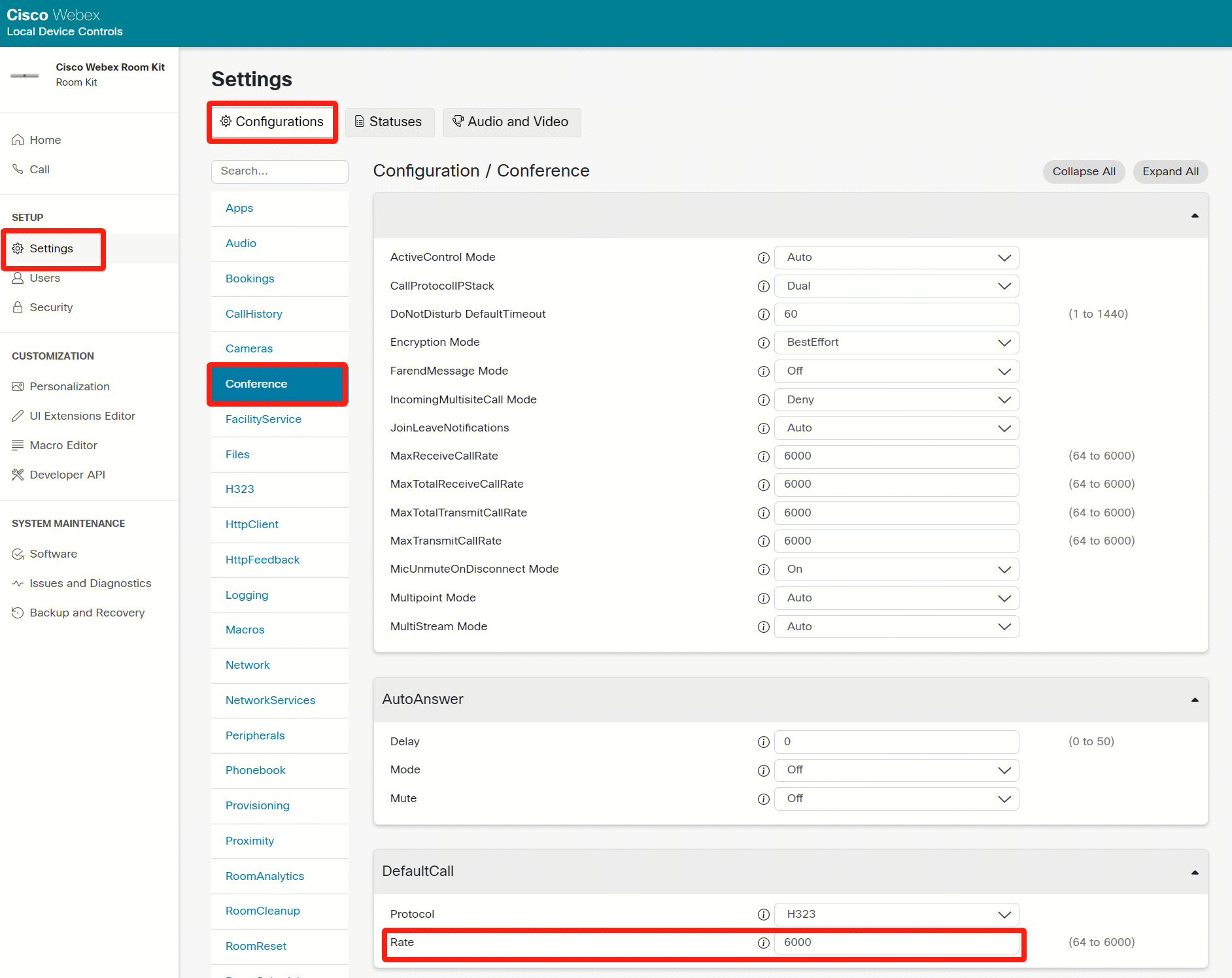This screenshot has height=978, width=1232.
Task: Click info icon beside Encryption Mode
Action: coord(763,343)
